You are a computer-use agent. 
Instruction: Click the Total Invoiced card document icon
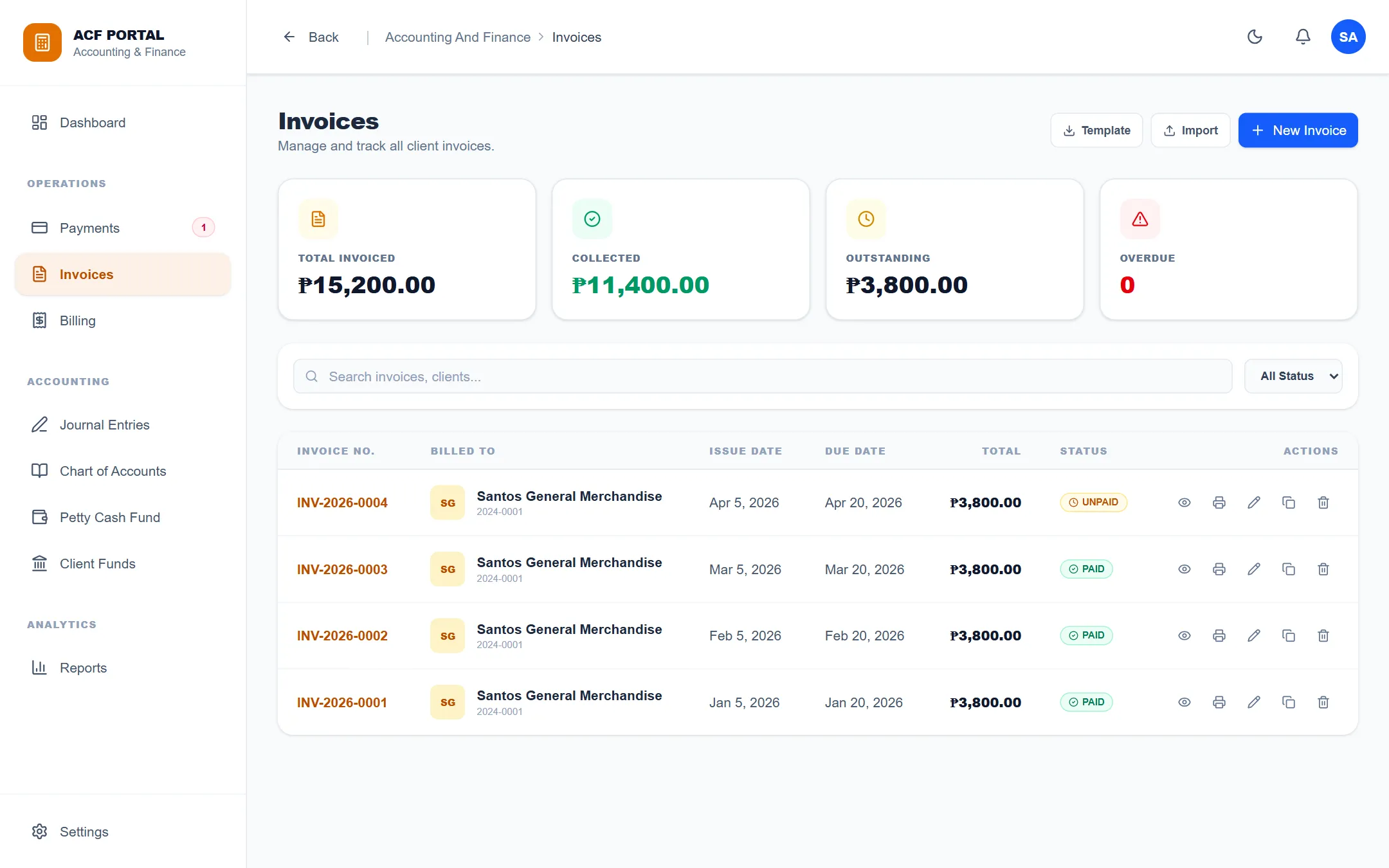[318, 219]
